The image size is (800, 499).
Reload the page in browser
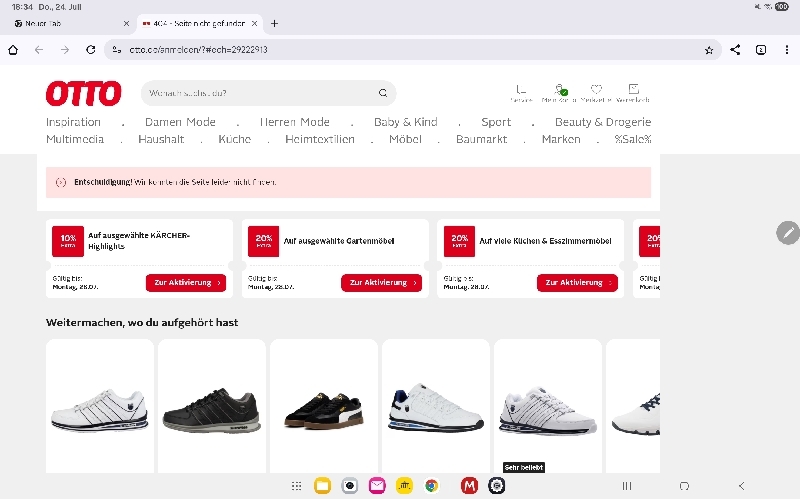(x=90, y=49)
